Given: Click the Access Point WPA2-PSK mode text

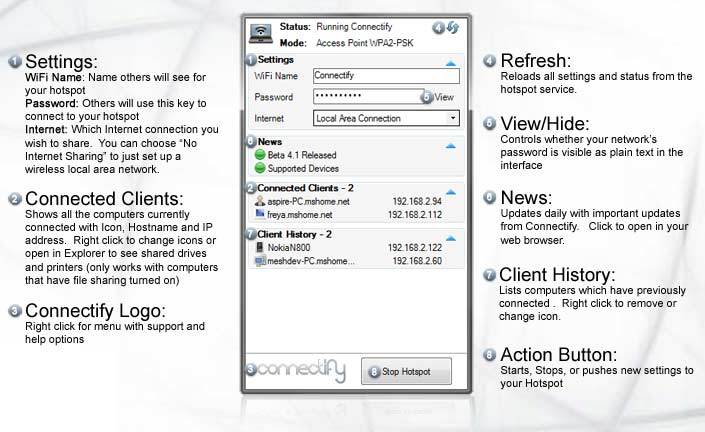Looking at the screenshot, I should [x=365, y=43].
